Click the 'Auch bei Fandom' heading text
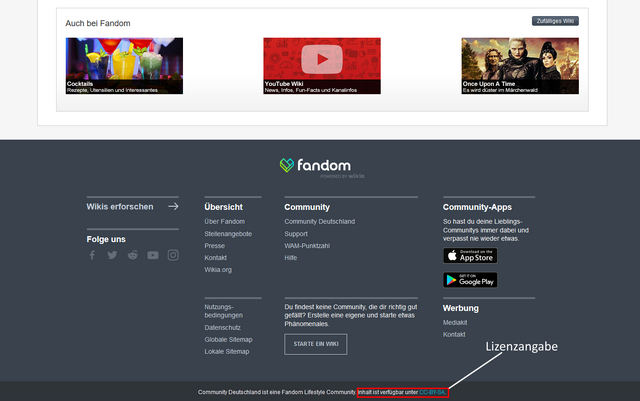The image size is (640, 401). coord(98,23)
